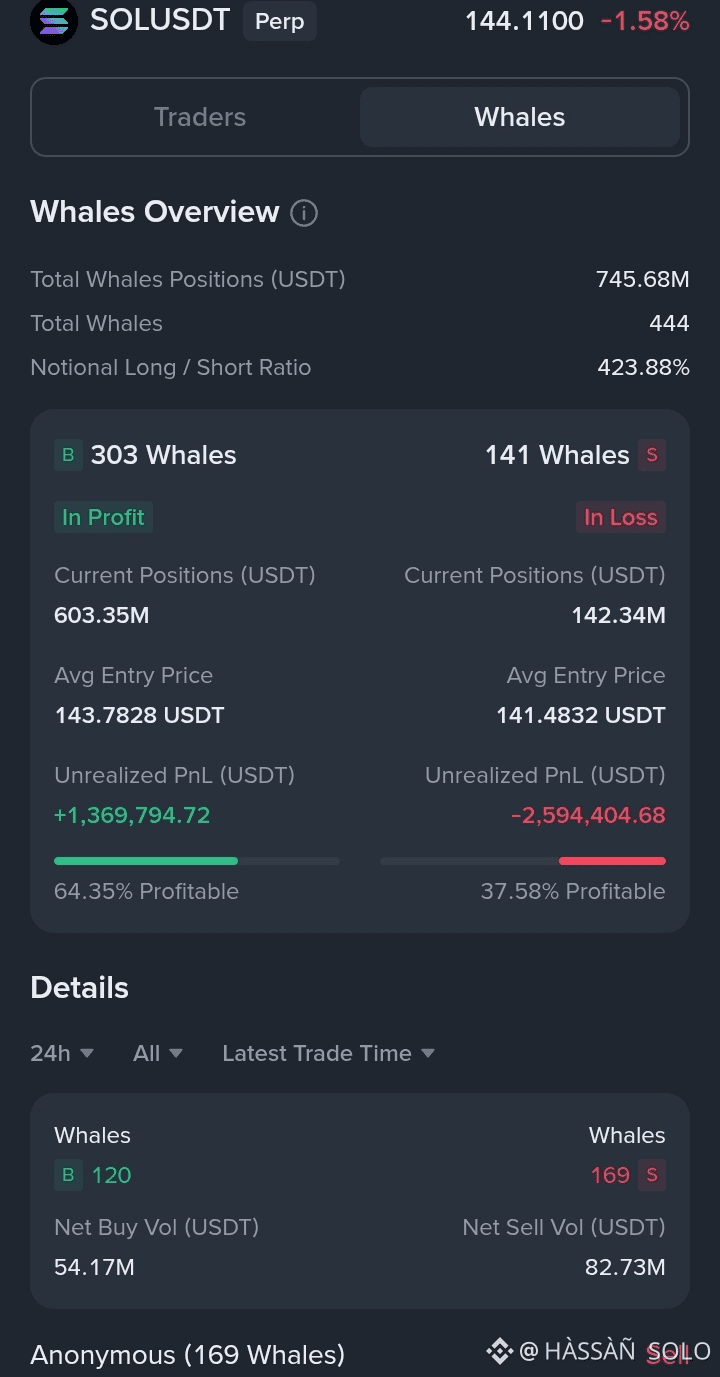
Task: Open the Anonymous (169 Whales) row
Action: pyautogui.click(x=360, y=1355)
